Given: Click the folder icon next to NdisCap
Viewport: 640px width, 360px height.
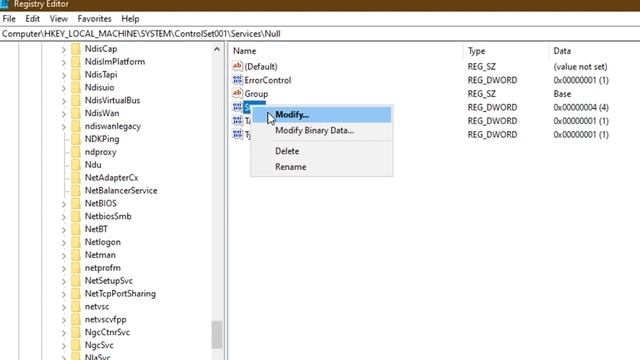Looking at the screenshot, I should click(x=76, y=49).
